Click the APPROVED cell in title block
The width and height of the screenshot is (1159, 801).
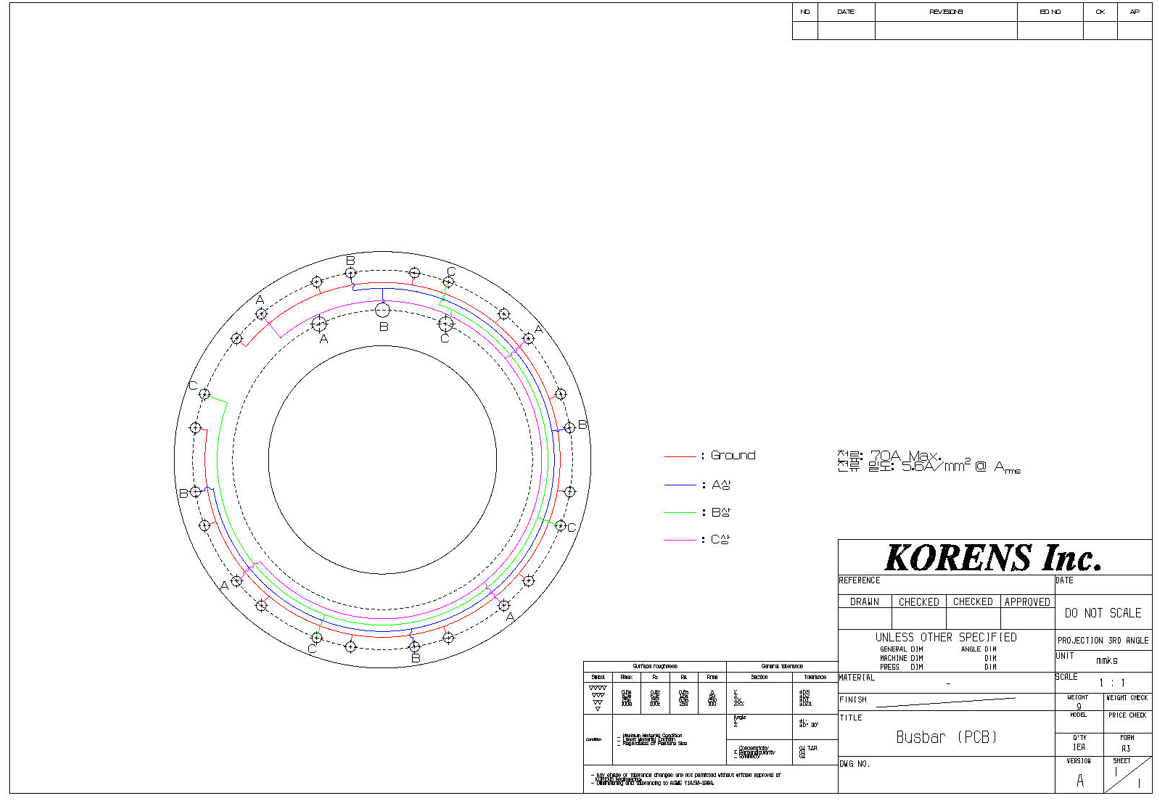pyautogui.click(x=1027, y=602)
